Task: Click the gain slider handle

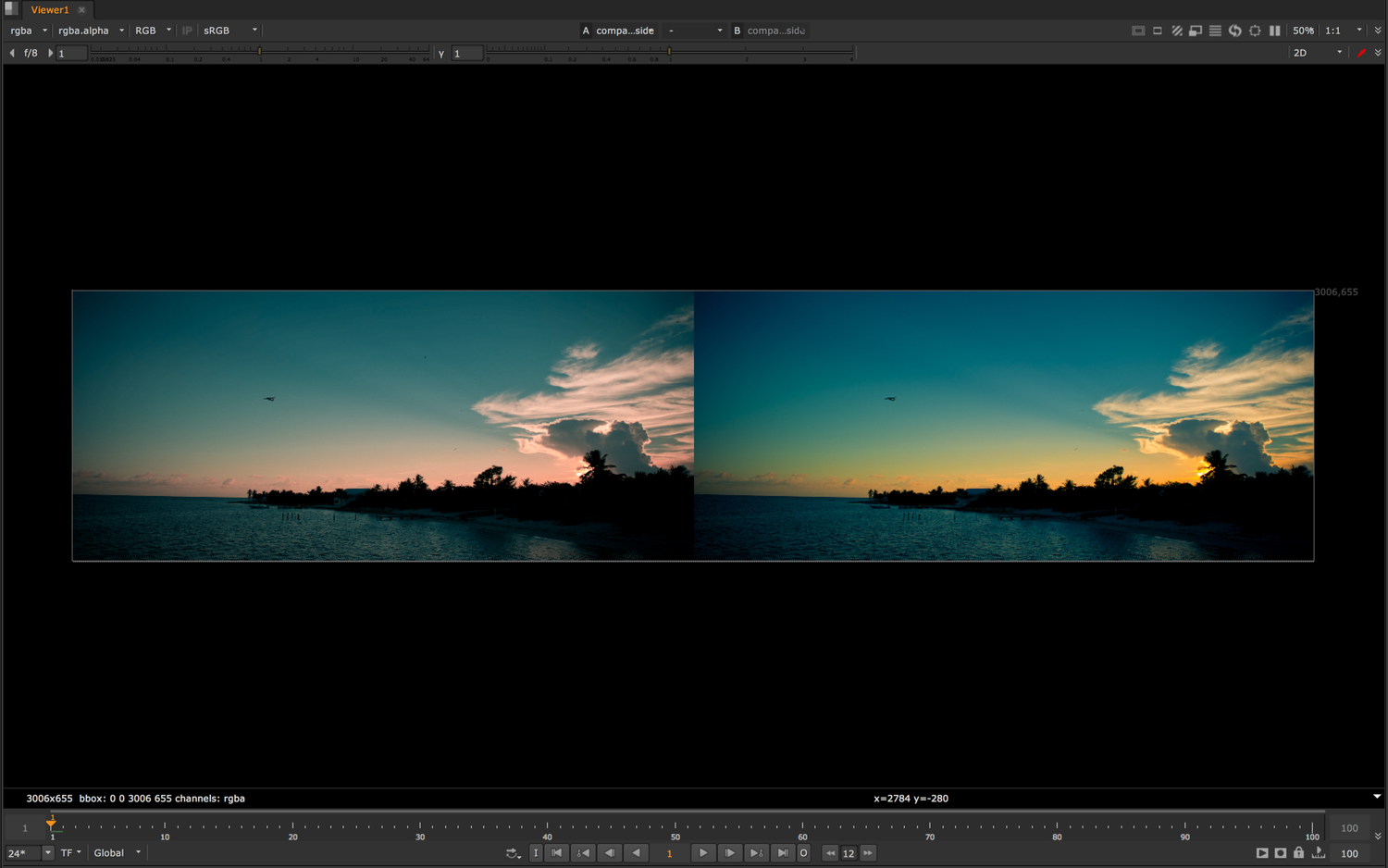Action: click(259, 51)
